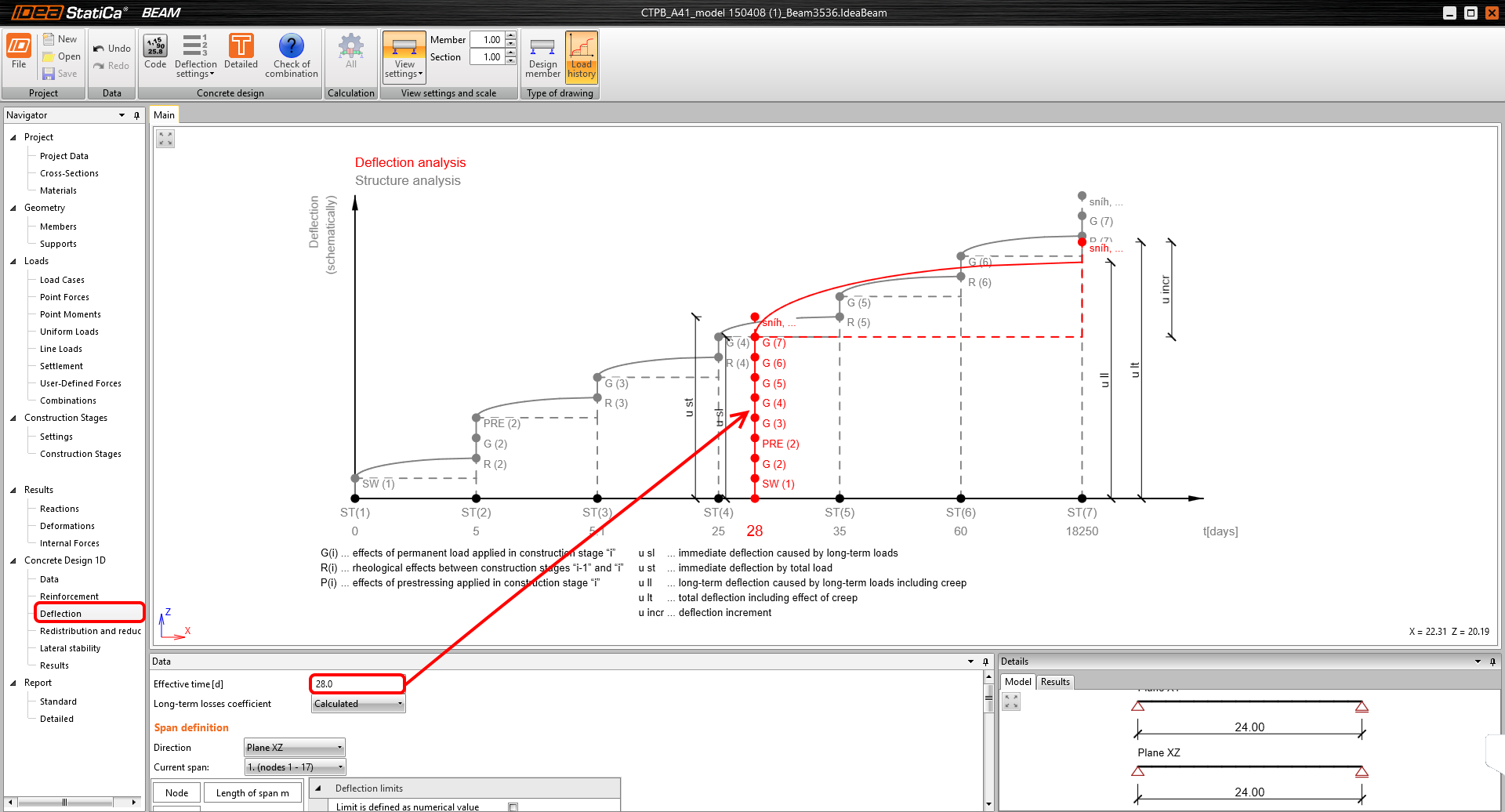The height and width of the screenshot is (812, 1505).
Task: Click the 'Length of span m' button
Action: 252,792
